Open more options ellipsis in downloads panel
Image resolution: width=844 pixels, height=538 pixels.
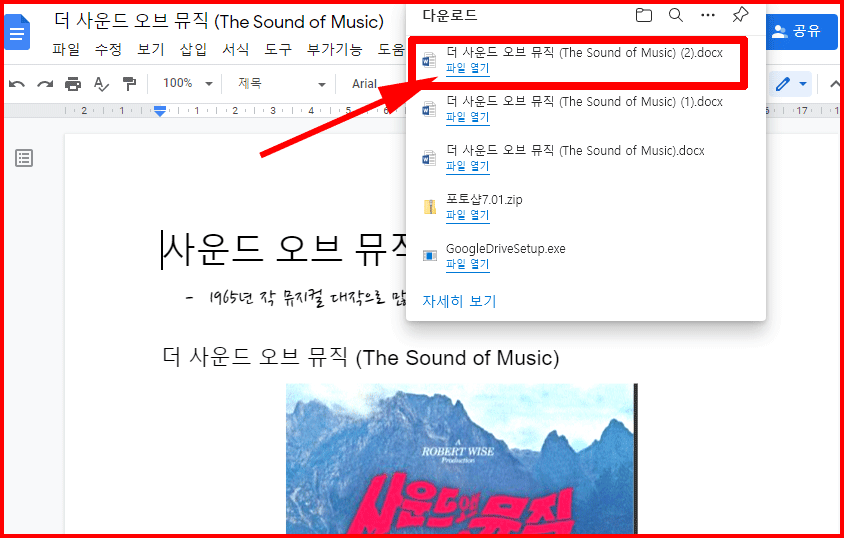coord(708,15)
